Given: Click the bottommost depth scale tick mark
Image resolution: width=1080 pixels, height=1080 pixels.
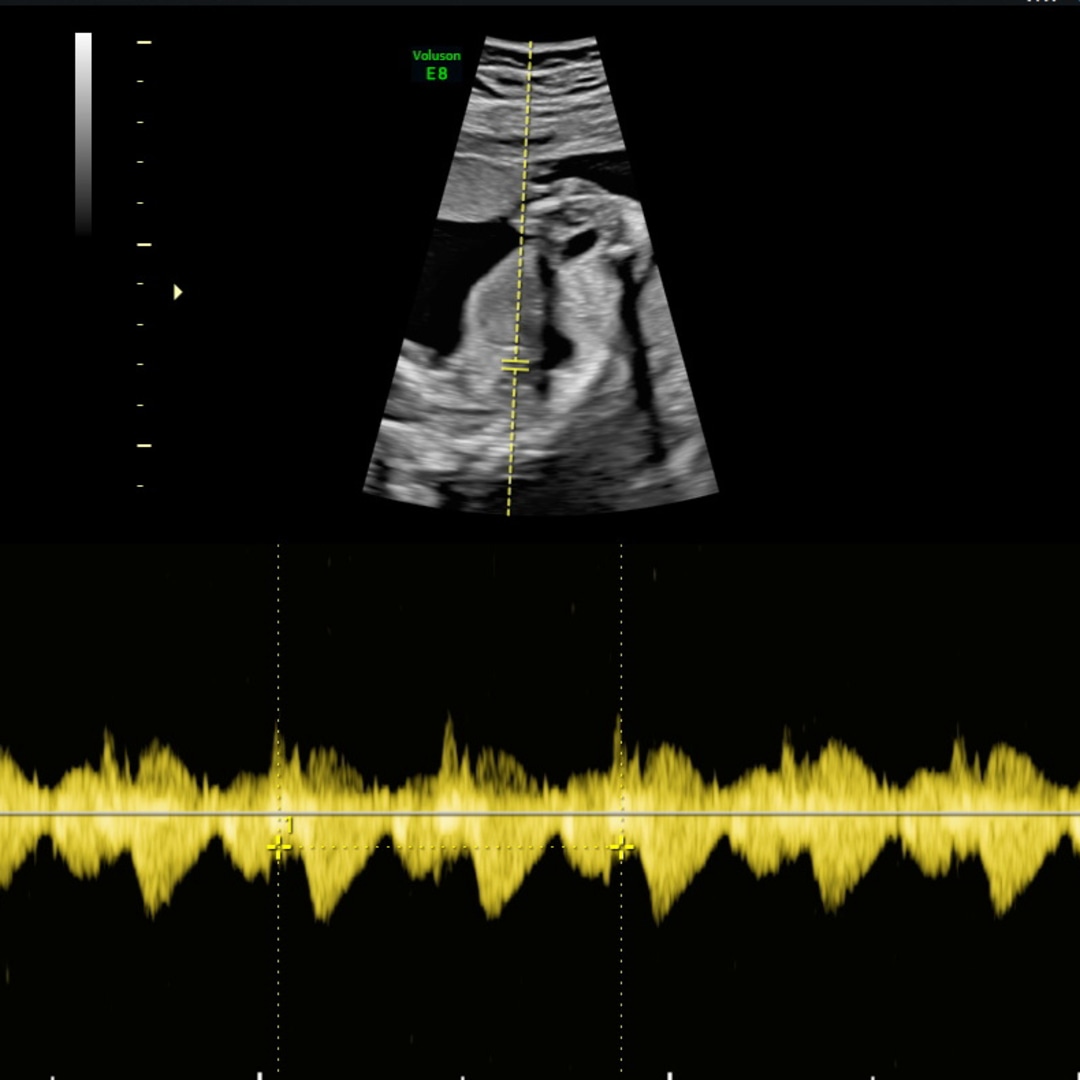Looking at the screenshot, I should click(140, 486).
